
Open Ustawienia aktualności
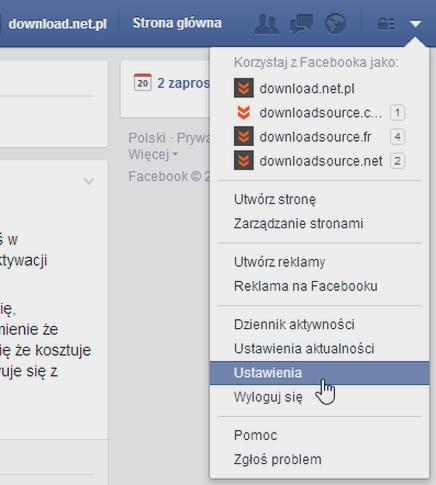coord(319,348)
